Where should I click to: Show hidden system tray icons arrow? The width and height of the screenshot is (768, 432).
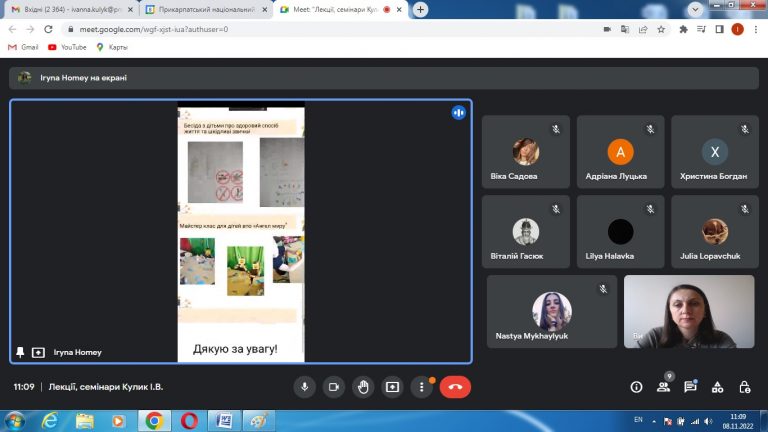point(654,421)
